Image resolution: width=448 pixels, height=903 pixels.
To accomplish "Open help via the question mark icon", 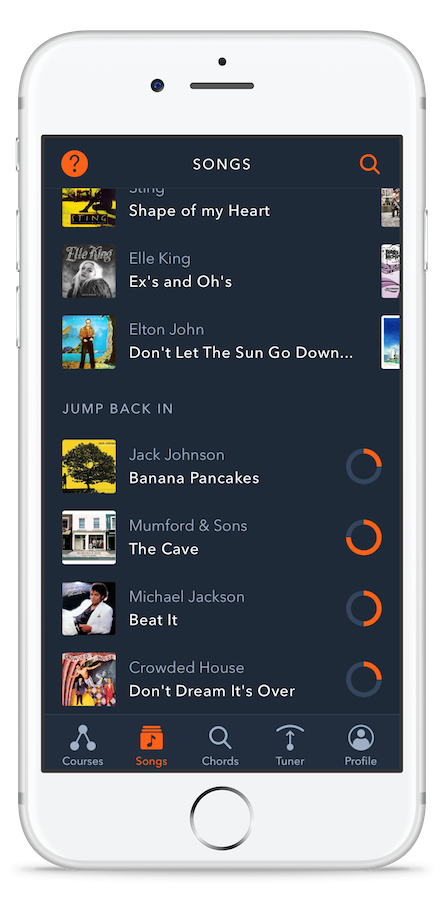I will [75, 164].
